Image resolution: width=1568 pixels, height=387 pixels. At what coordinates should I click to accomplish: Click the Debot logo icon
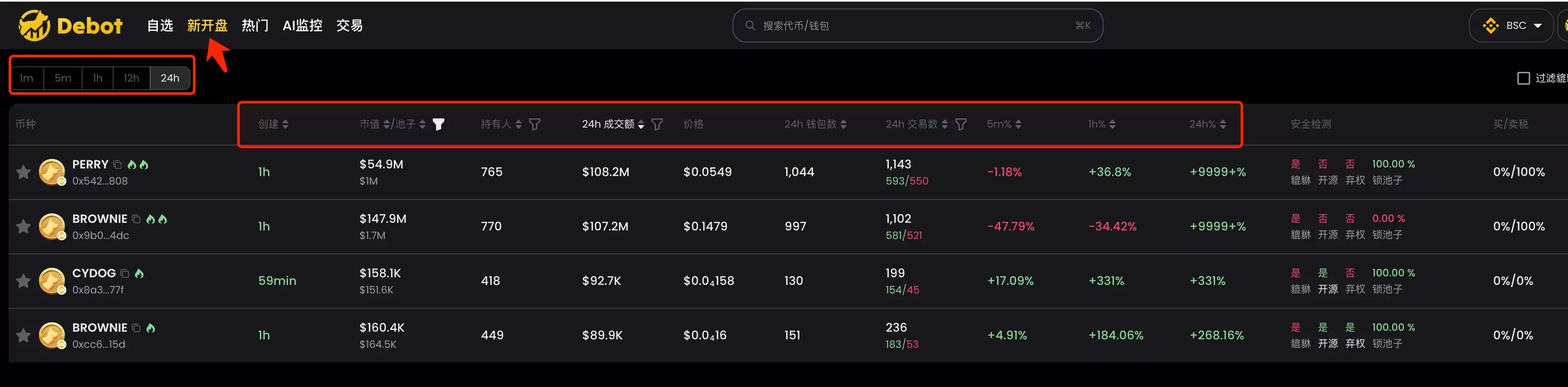click(34, 26)
